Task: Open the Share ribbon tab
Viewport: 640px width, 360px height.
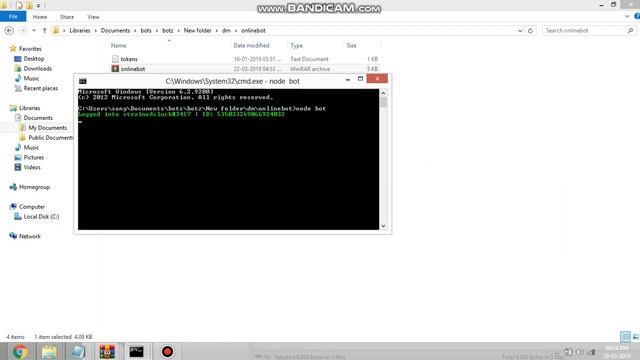Action: (67, 17)
